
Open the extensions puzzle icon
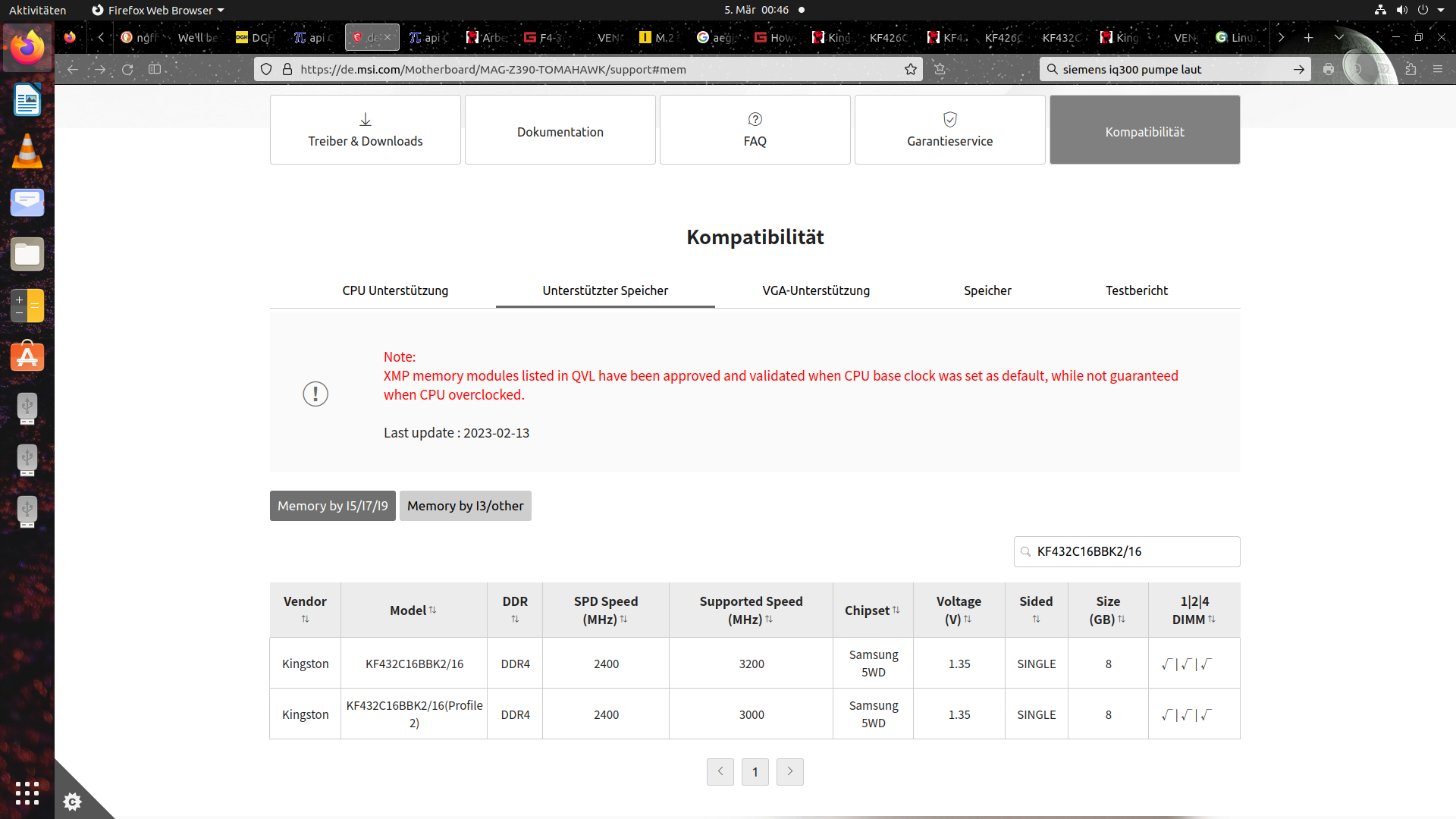click(x=1410, y=69)
